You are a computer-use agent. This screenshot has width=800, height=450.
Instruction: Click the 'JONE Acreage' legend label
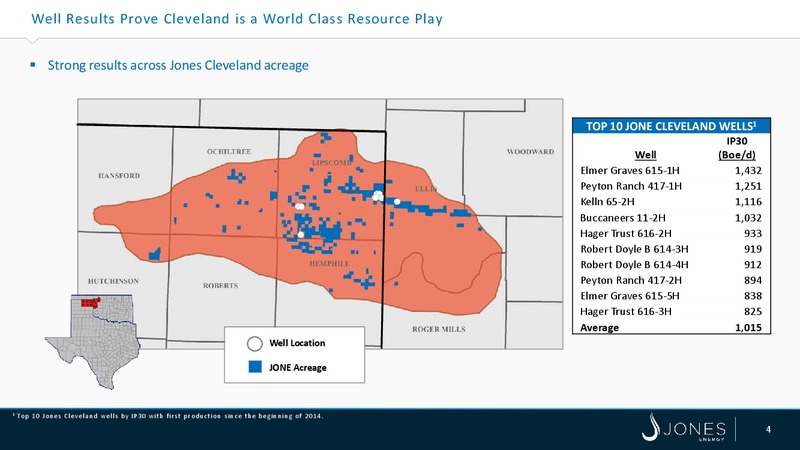[297, 367]
